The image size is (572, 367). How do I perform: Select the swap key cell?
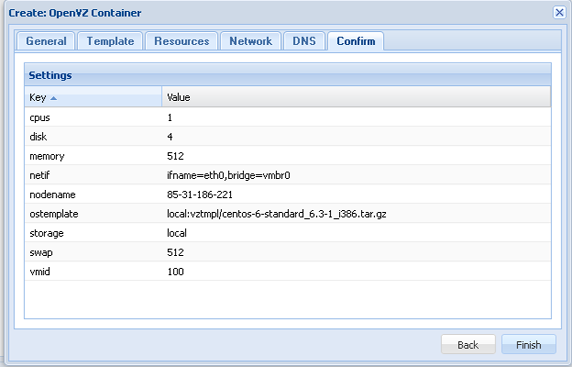(x=93, y=252)
